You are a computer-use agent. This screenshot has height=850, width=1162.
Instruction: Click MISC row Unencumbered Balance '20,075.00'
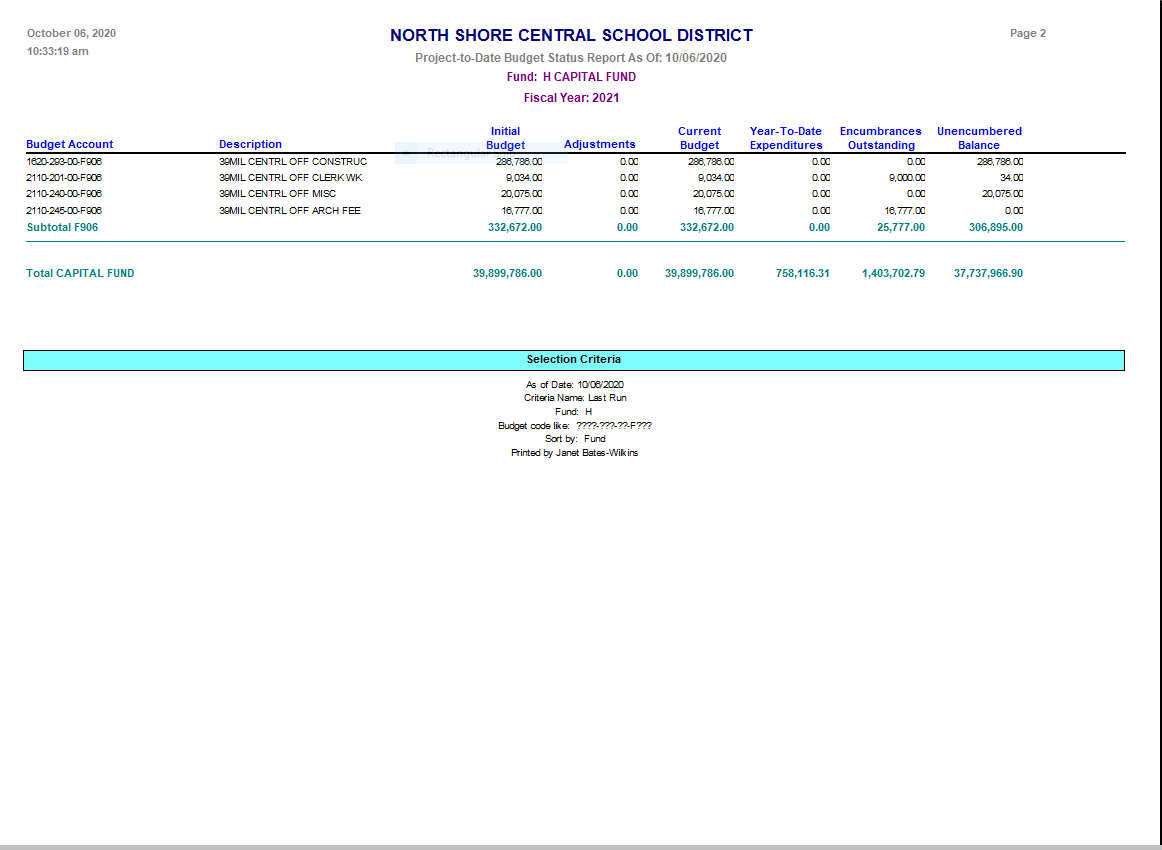coord(1003,194)
